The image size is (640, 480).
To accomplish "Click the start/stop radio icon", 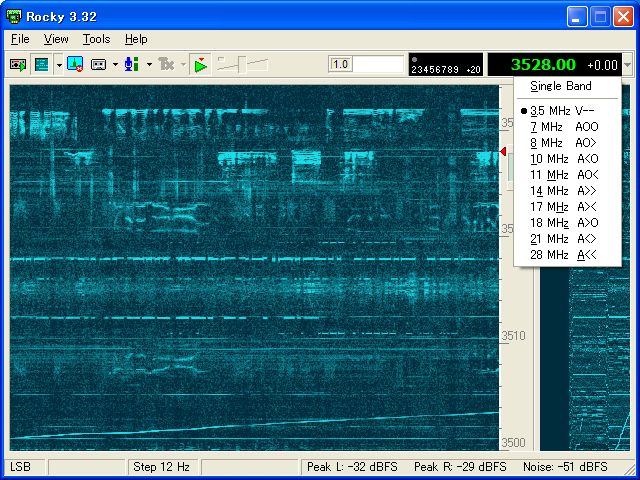I will [x=18, y=64].
